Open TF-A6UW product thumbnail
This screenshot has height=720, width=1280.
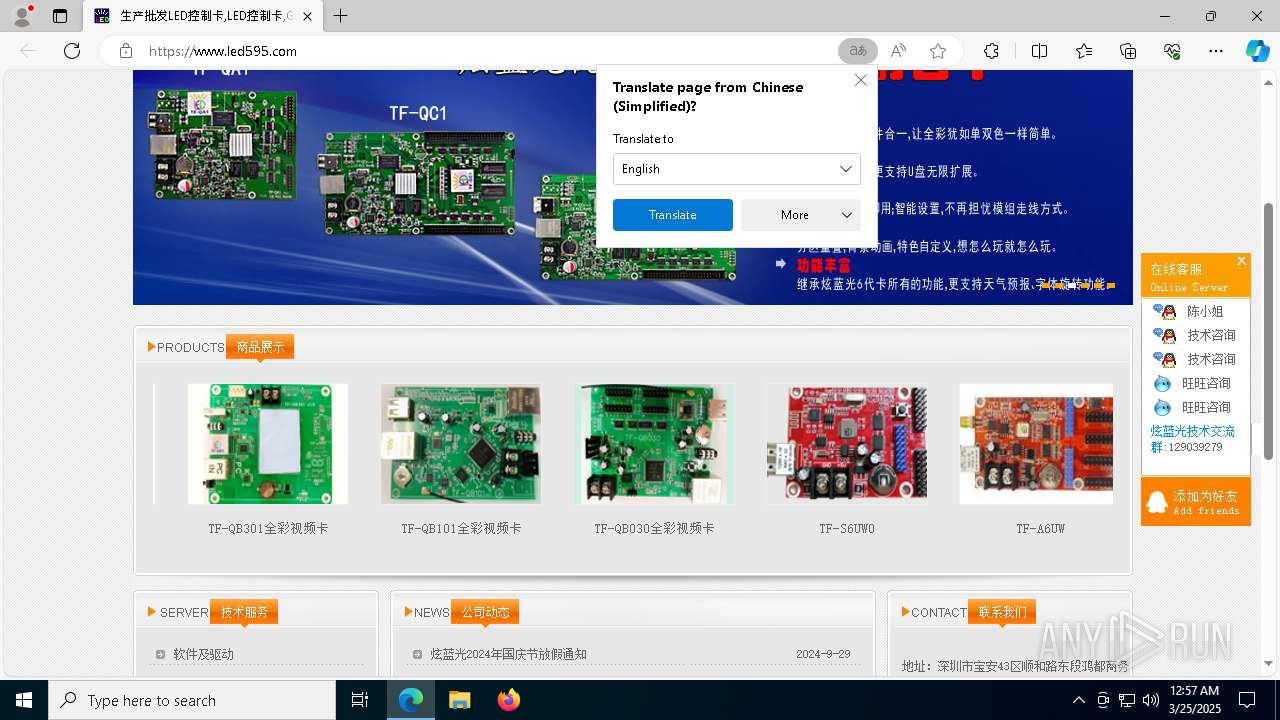[1036, 444]
